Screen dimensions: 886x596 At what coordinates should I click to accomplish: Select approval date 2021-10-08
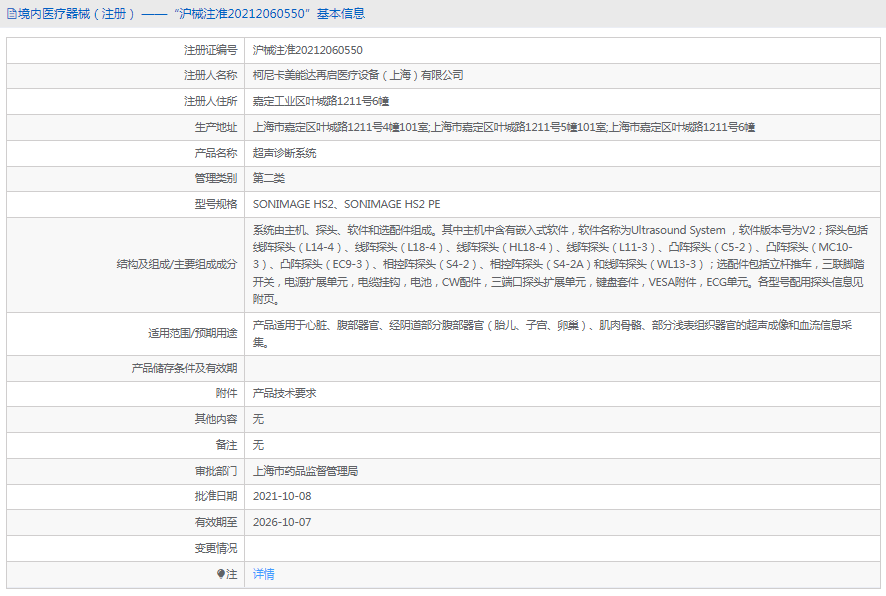tap(282, 497)
